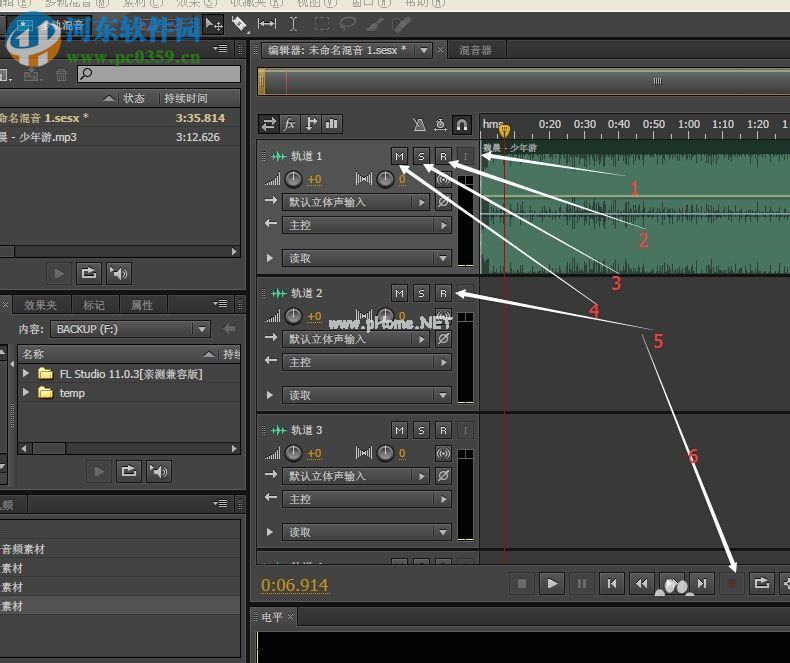Arm track 轨道 2 for recording
This screenshot has height=663, width=790.
(x=443, y=293)
